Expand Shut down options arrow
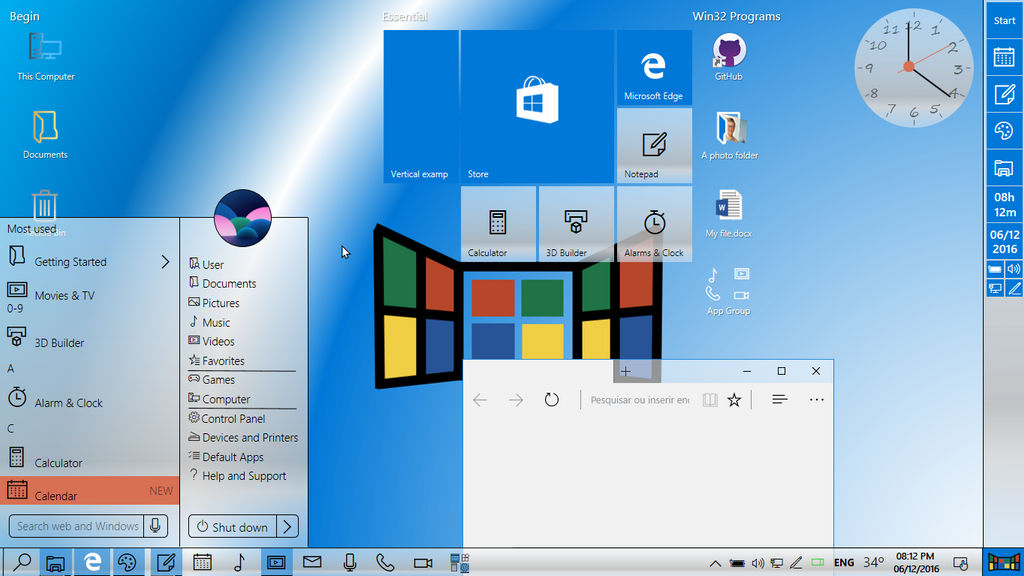The width and height of the screenshot is (1024, 576). pos(287,526)
